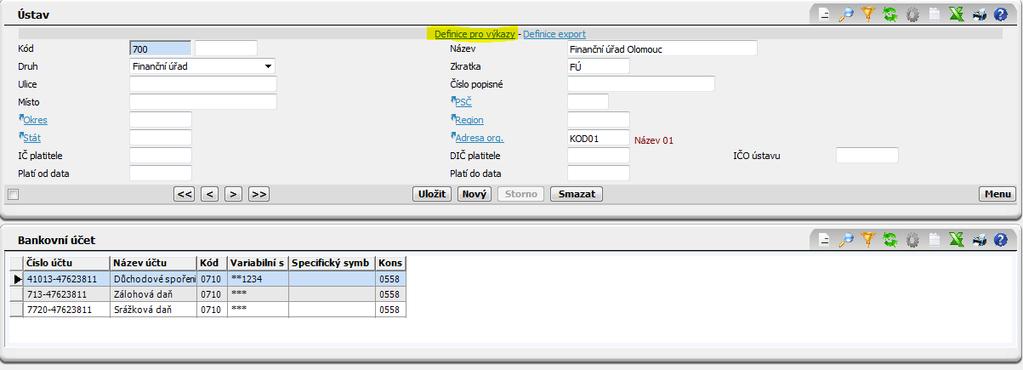This screenshot has width=1023, height=370.
Task: Open search magnifier in Bankovní účet panel
Action: click(x=846, y=240)
